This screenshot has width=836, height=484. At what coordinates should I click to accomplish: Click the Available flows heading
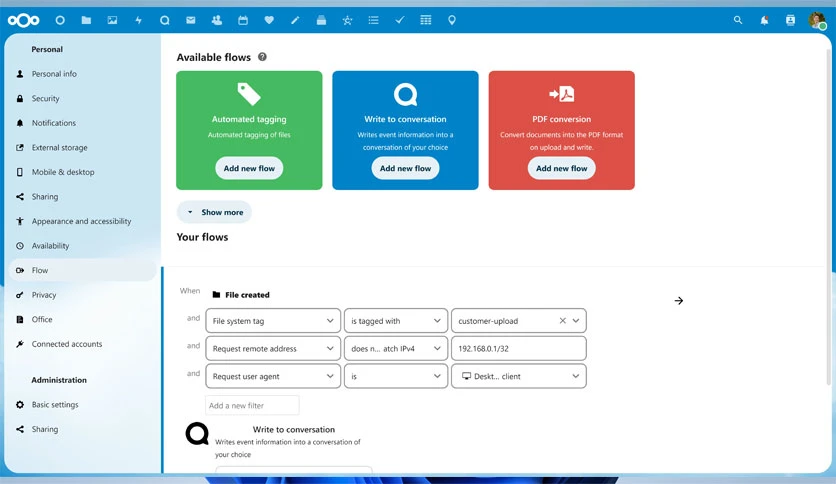pyautogui.click(x=213, y=57)
